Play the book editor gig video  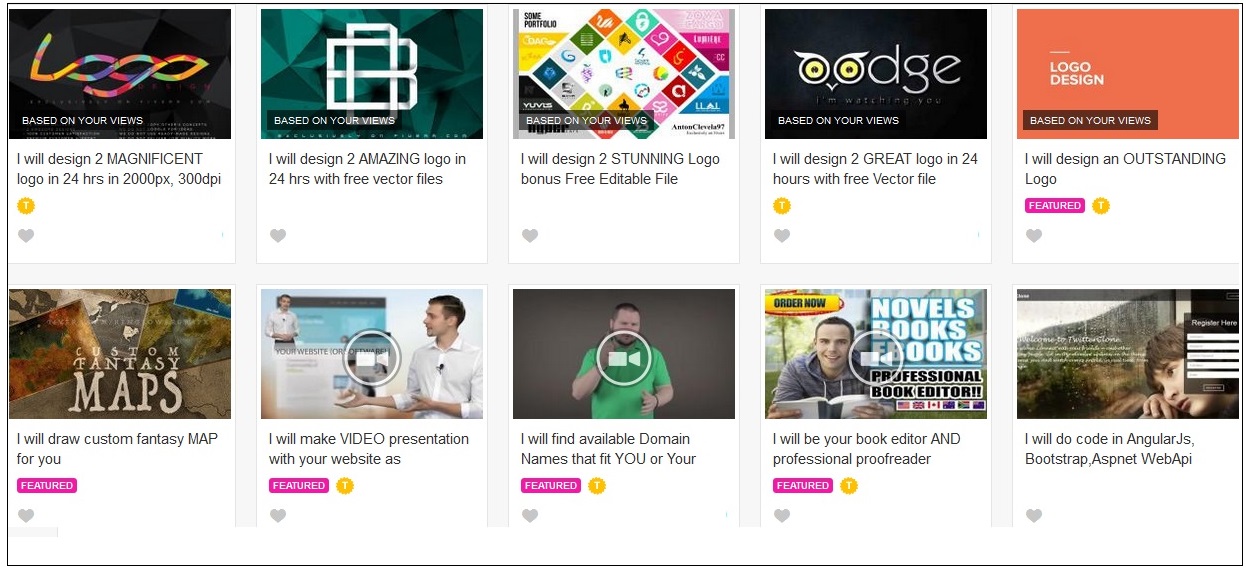tap(875, 357)
